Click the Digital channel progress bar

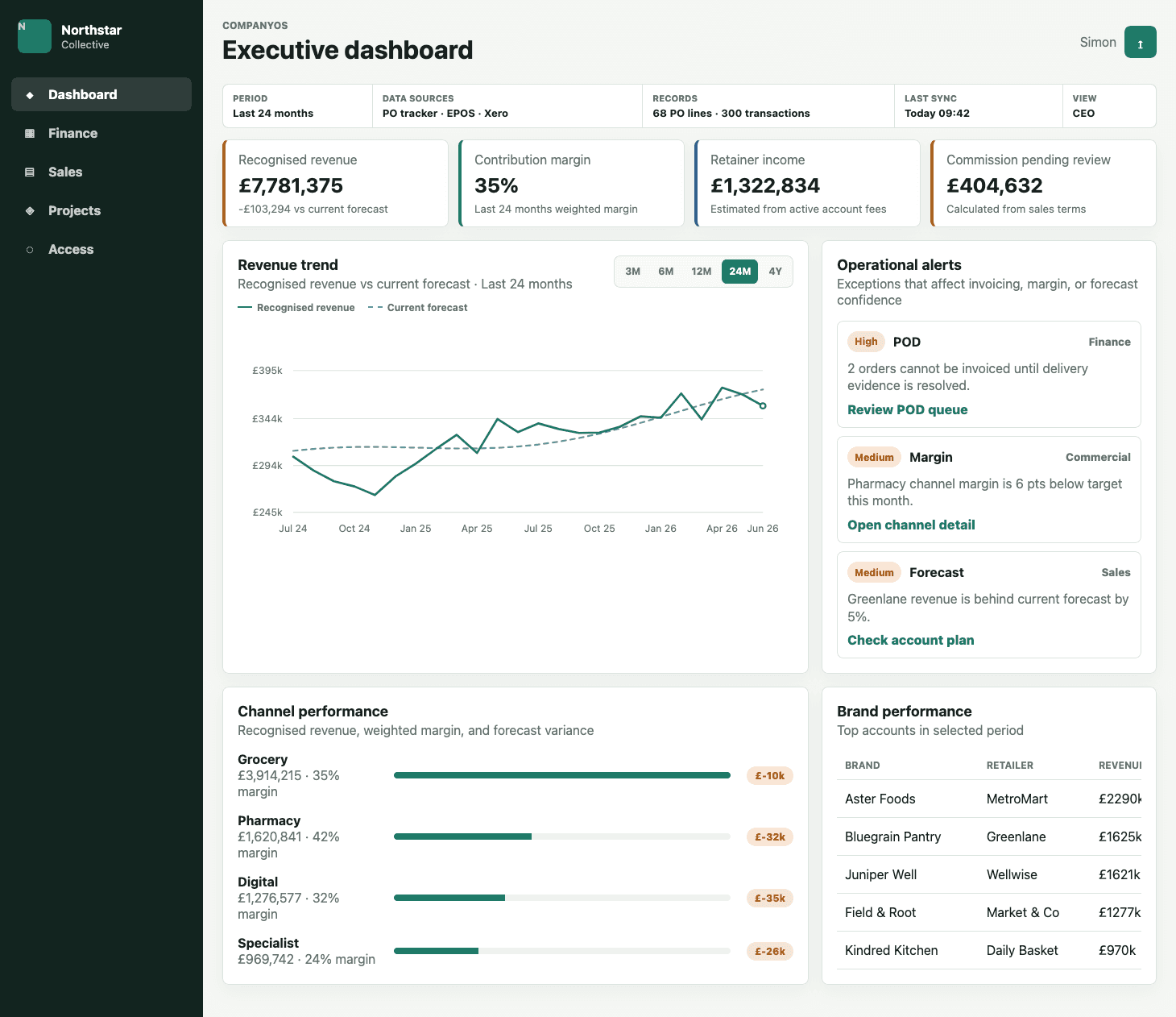pos(562,898)
